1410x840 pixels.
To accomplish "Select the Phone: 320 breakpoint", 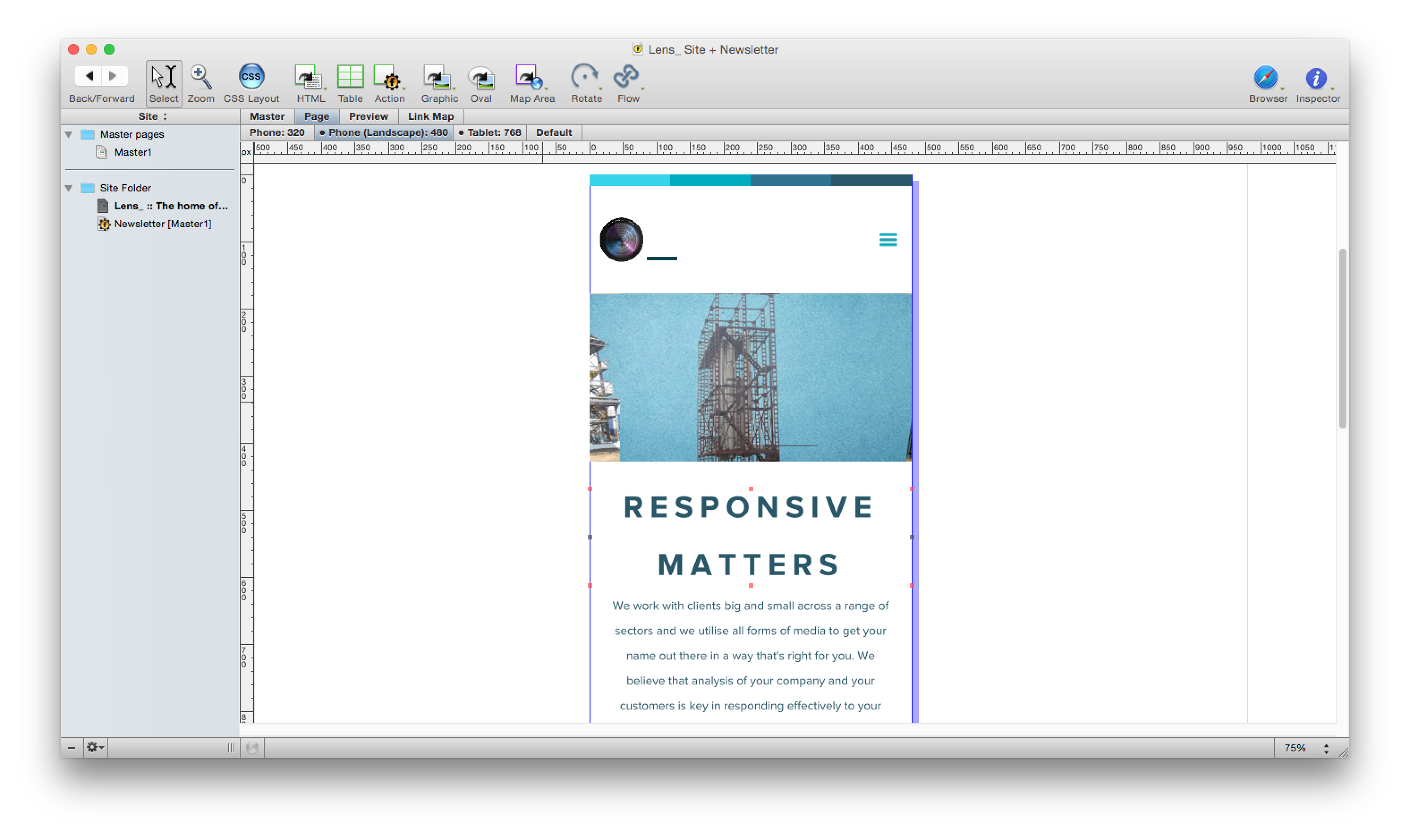I will click(x=277, y=132).
